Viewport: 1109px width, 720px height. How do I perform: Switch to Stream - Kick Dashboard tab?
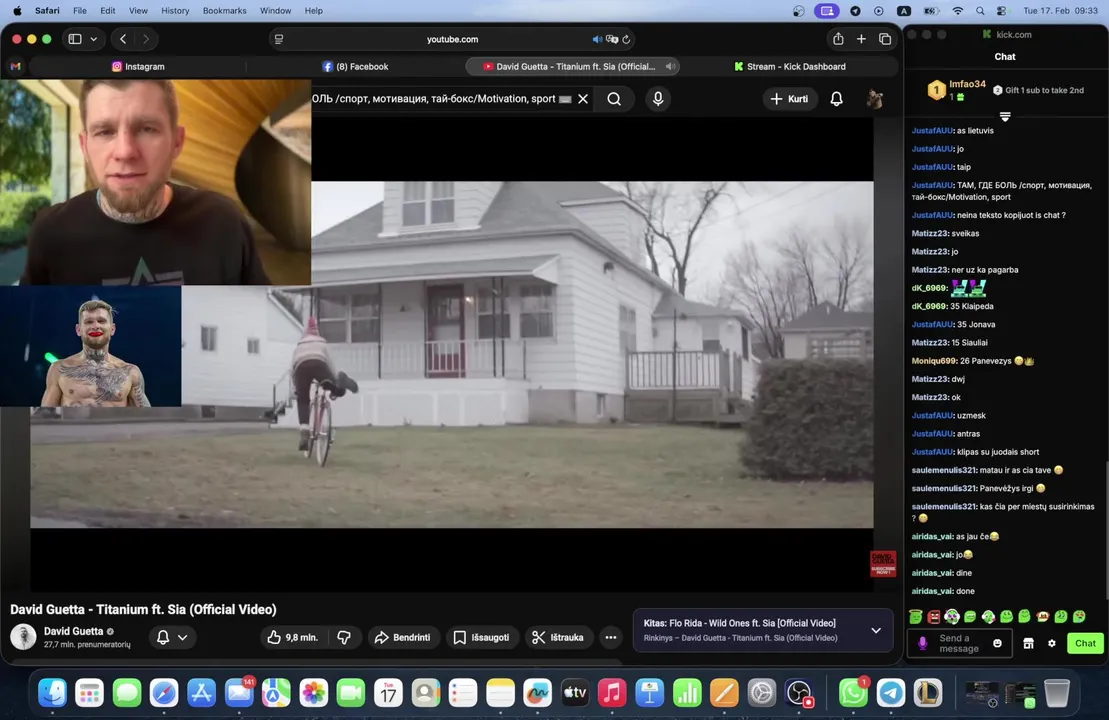coord(789,66)
